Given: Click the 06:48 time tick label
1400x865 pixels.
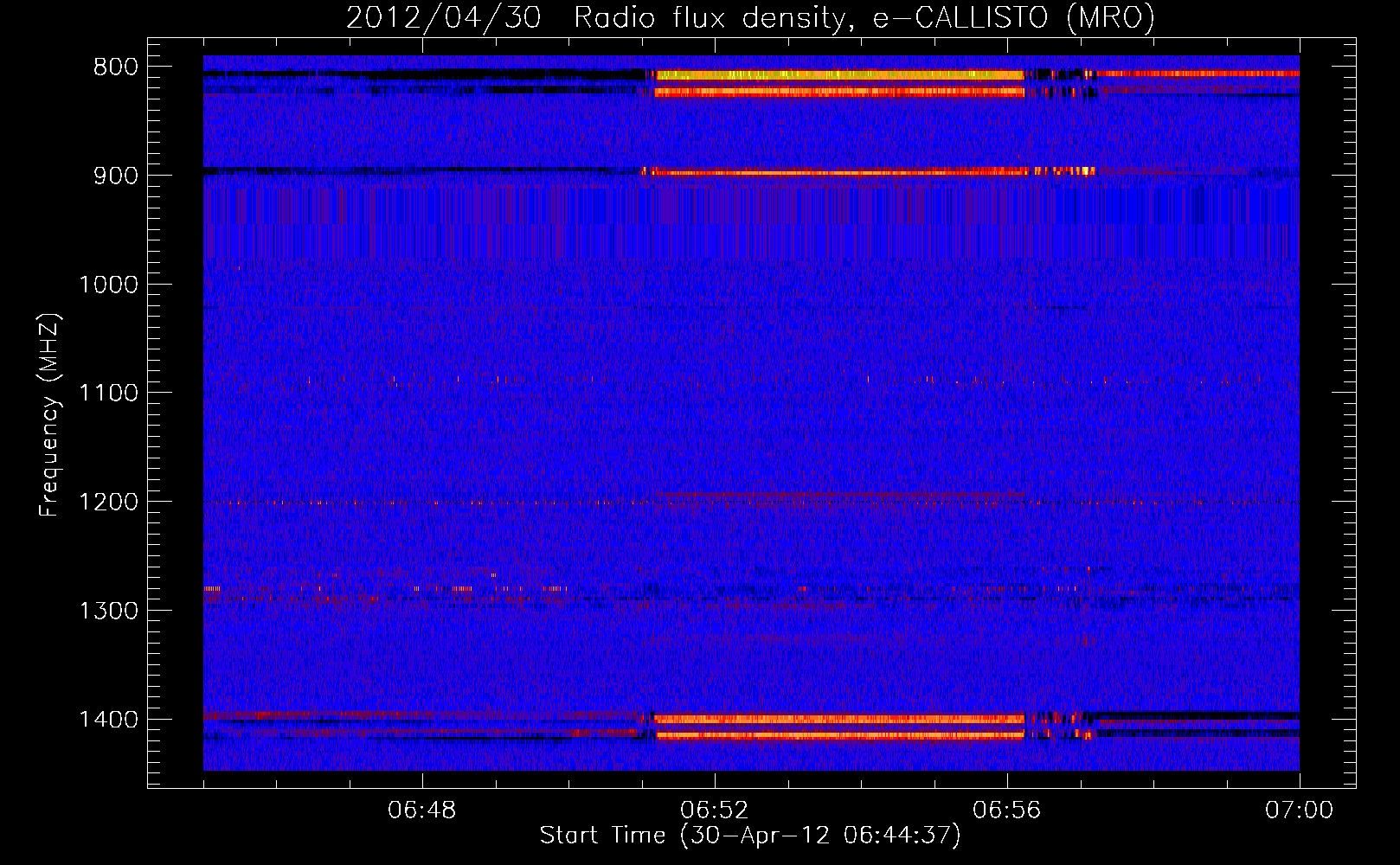Looking at the screenshot, I should [x=421, y=811].
